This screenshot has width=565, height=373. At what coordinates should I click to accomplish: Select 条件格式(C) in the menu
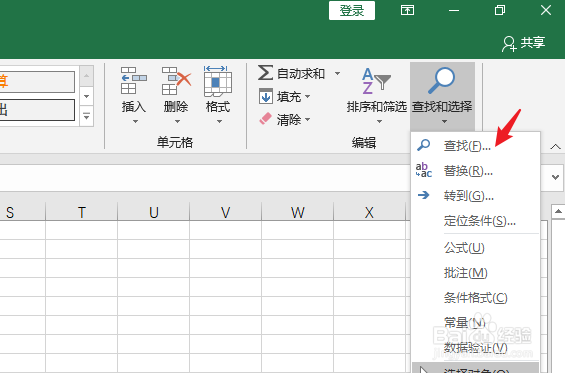(x=475, y=298)
